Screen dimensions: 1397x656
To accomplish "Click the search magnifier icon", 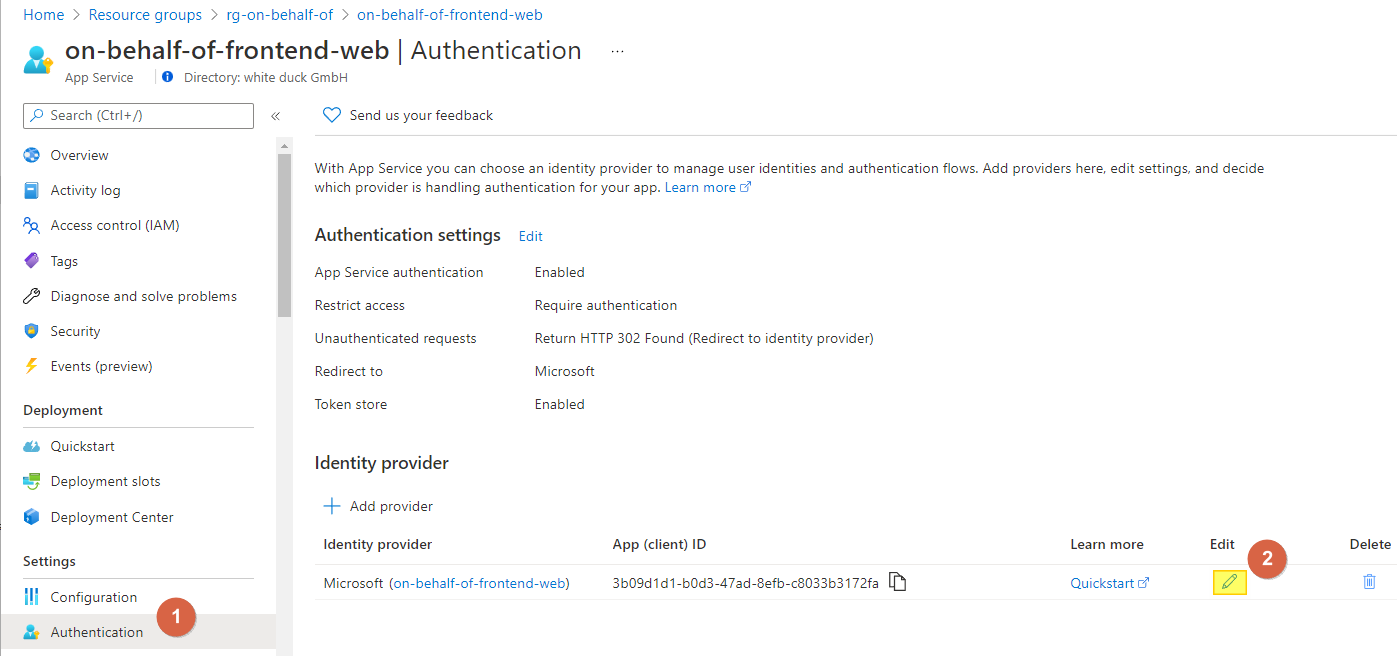I will [x=38, y=116].
